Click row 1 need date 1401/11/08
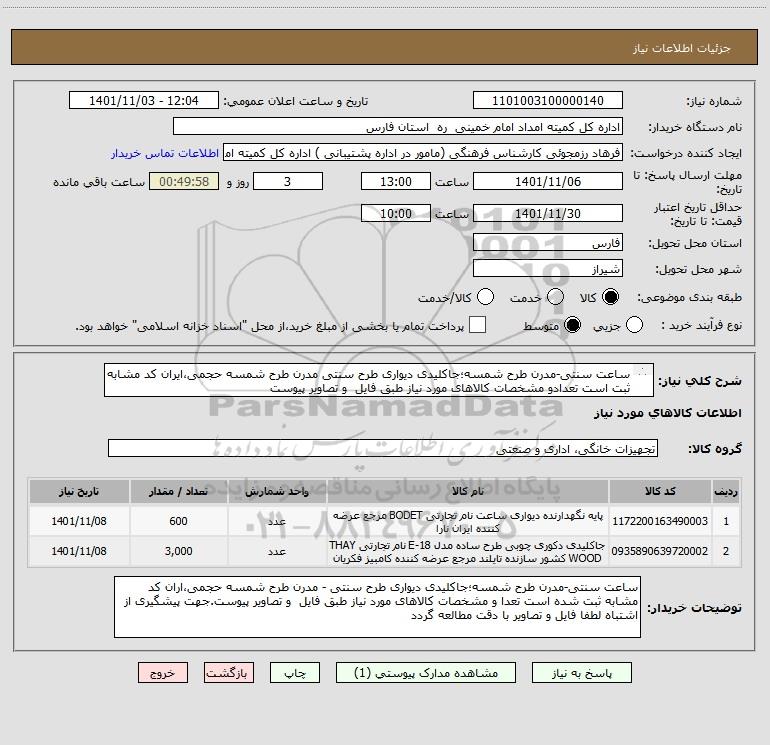The width and height of the screenshot is (770, 745). pyautogui.click(x=79, y=521)
